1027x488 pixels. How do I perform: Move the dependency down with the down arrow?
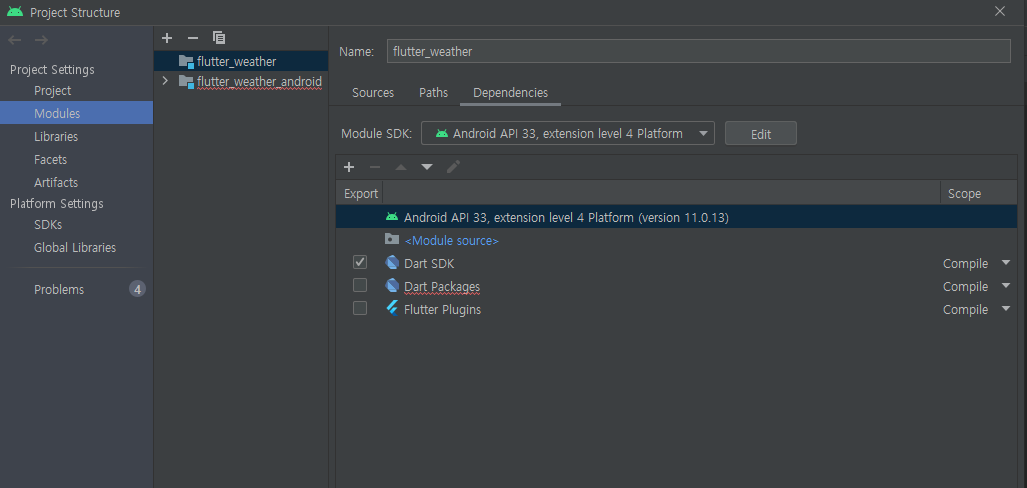tap(427, 167)
